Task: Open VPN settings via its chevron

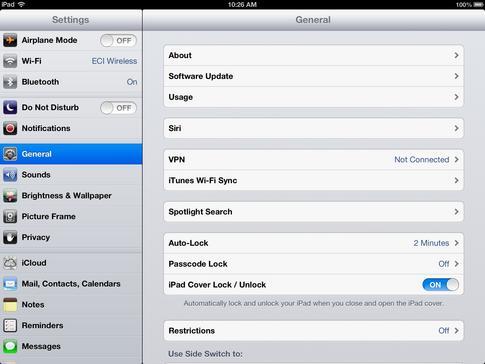Action: click(456, 160)
